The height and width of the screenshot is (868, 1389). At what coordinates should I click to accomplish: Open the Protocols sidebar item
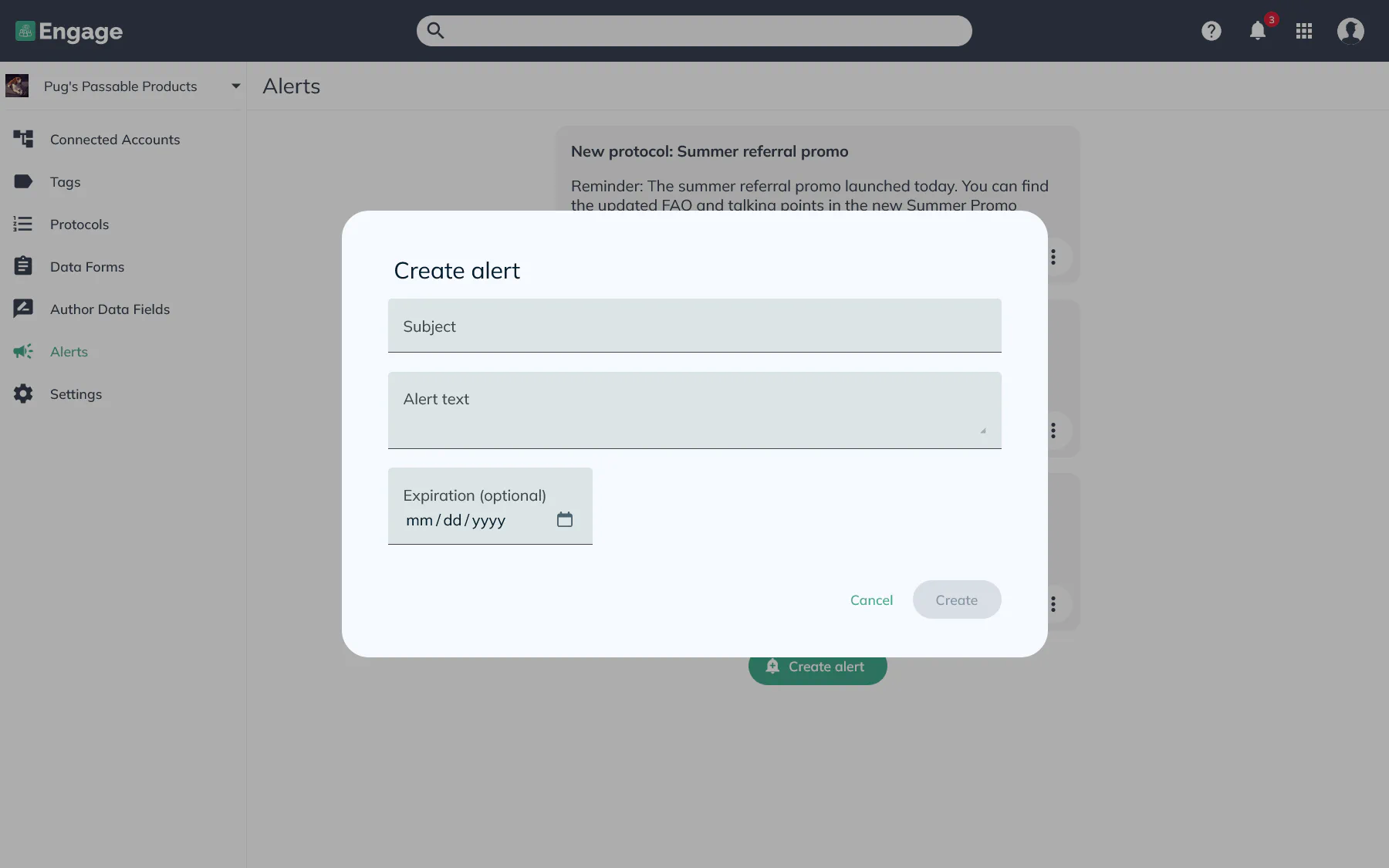[79, 225]
